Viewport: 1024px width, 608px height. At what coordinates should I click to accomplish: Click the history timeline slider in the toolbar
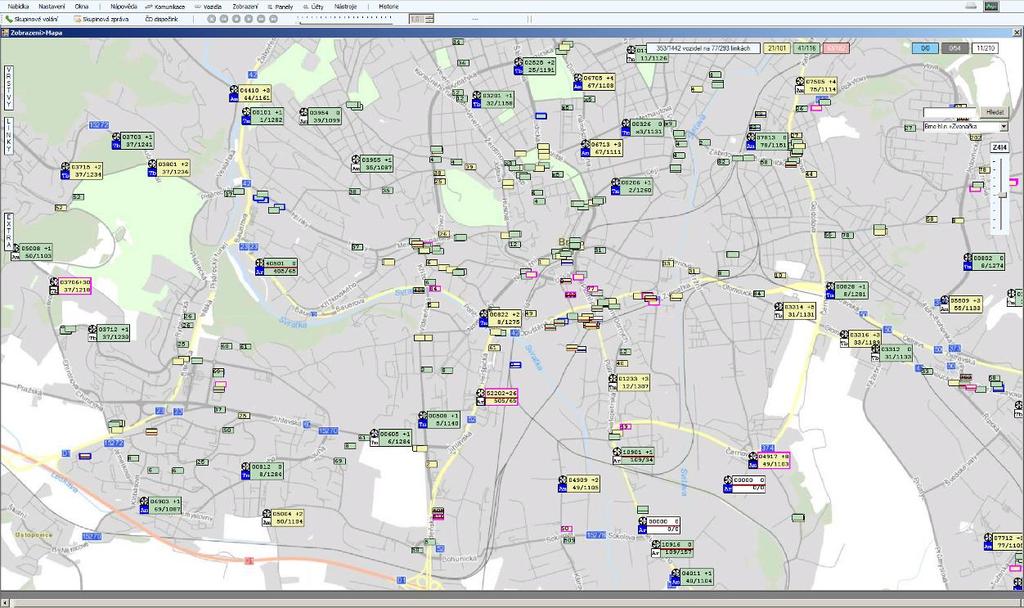point(344,20)
